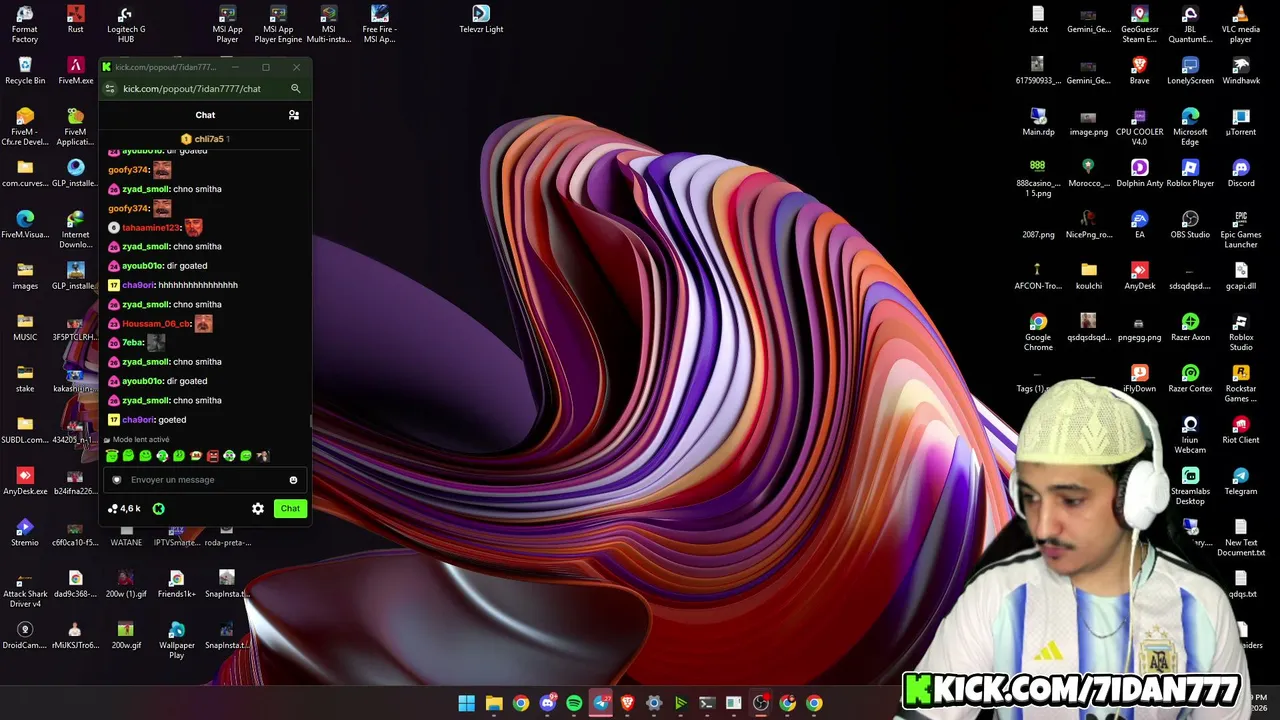This screenshot has height=720, width=1280.
Task: Launch the EA app desktop icon
Action: tap(1139, 224)
